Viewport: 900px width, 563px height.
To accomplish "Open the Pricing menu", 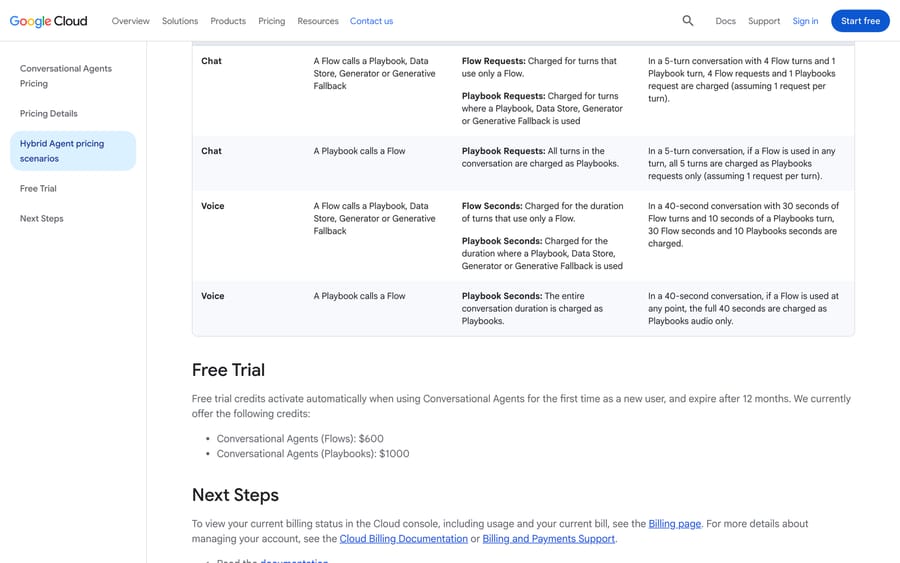I will coord(271,21).
